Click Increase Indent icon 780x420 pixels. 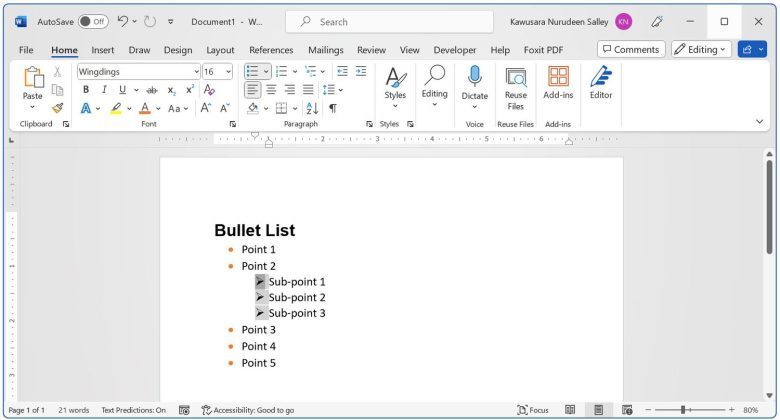tap(361, 72)
